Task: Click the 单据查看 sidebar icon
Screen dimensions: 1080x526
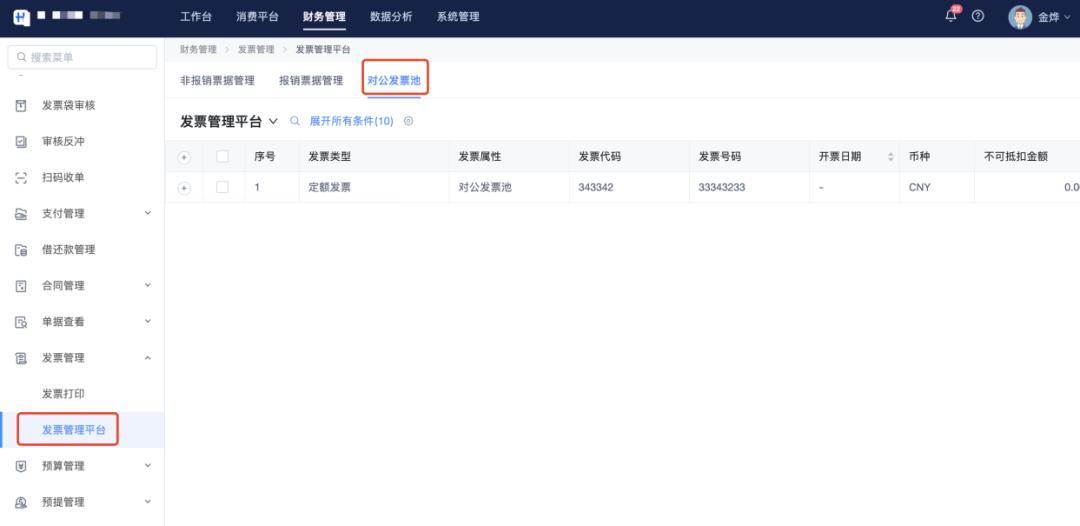Action: pyautogui.click(x=21, y=322)
